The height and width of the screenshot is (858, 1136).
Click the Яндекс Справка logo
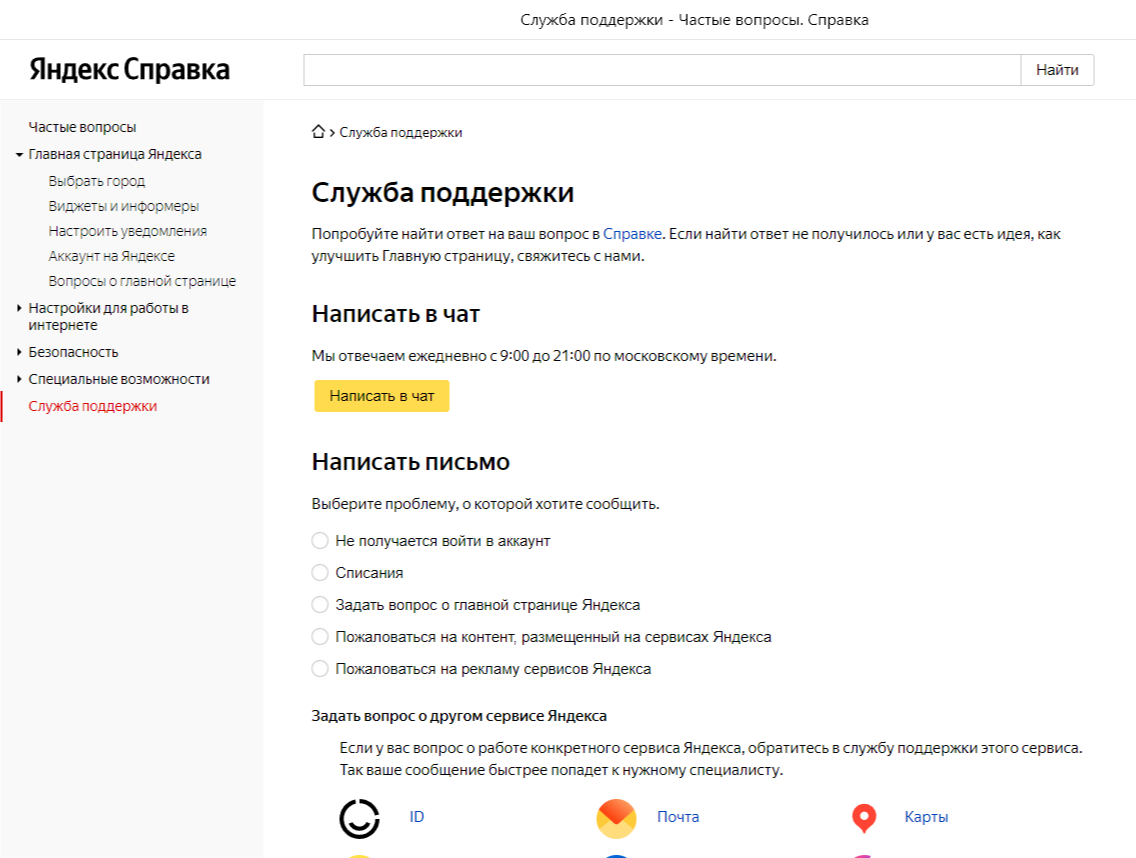point(130,70)
